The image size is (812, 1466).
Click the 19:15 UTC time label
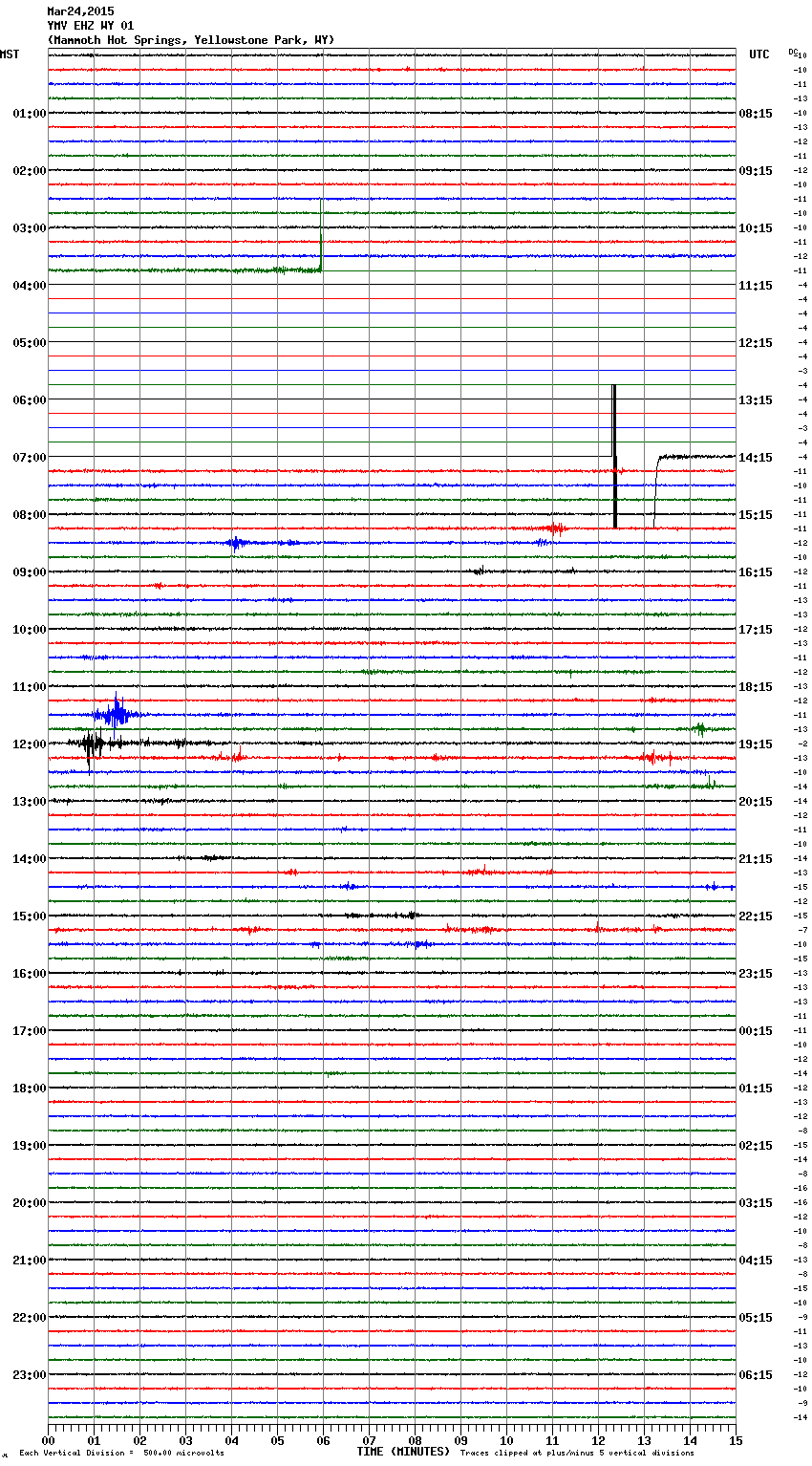point(756,744)
